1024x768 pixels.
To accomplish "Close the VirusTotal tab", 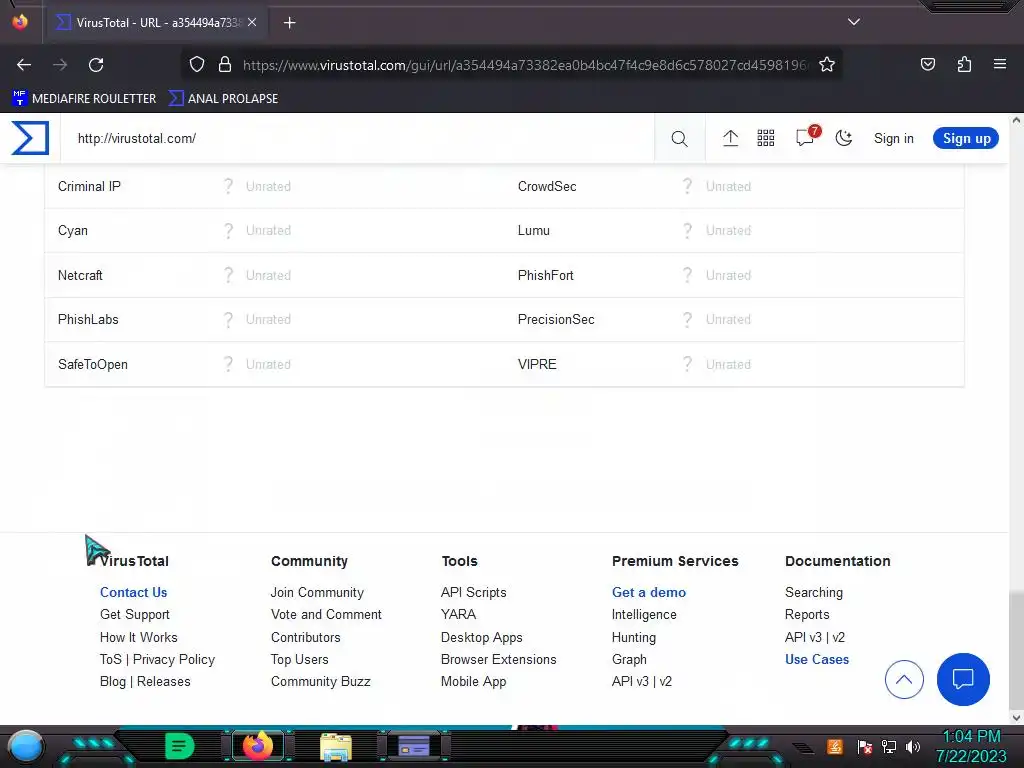I will tap(252, 23).
